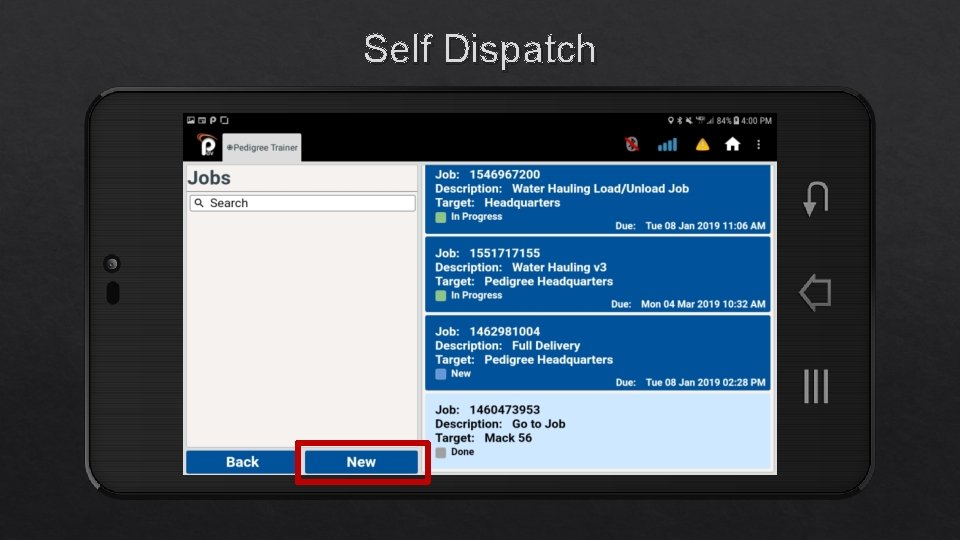Tap the Back button
960x540 pixels.
(242, 462)
